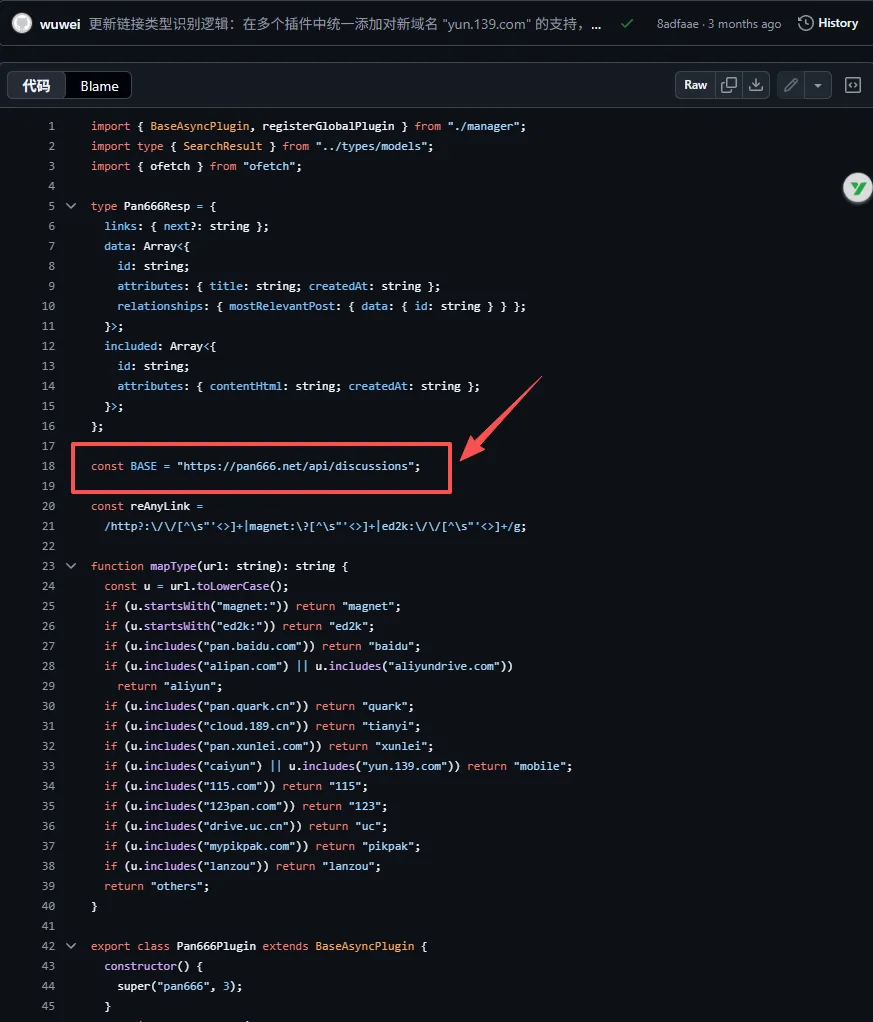Image resolution: width=873 pixels, height=1022 pixels.
Task: Click mostRelevantPost property on line 10
Action: pos(282,306)
